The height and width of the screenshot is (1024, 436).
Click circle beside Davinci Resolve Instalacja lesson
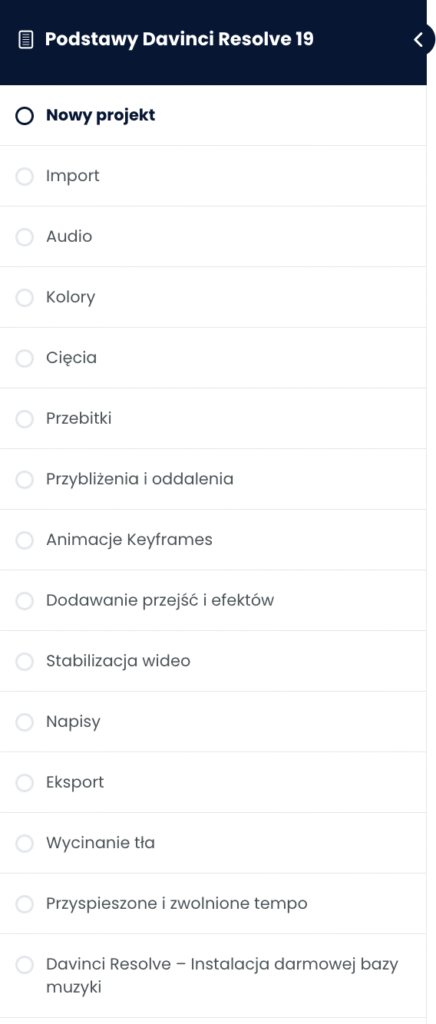(x=24, y=965)
